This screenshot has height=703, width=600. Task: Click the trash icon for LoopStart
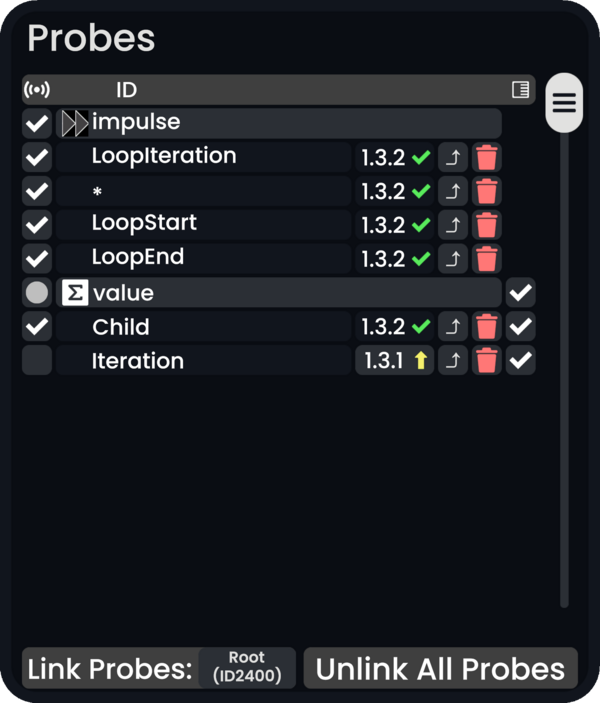487,225
